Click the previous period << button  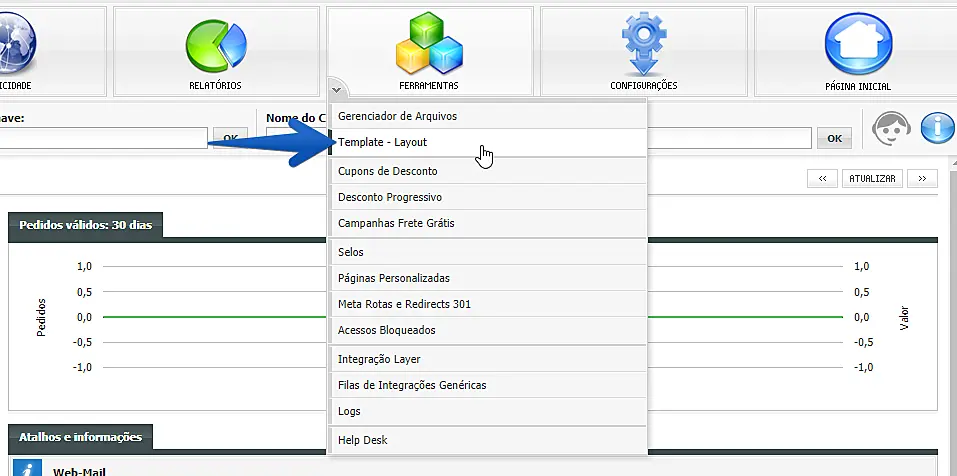821,178
